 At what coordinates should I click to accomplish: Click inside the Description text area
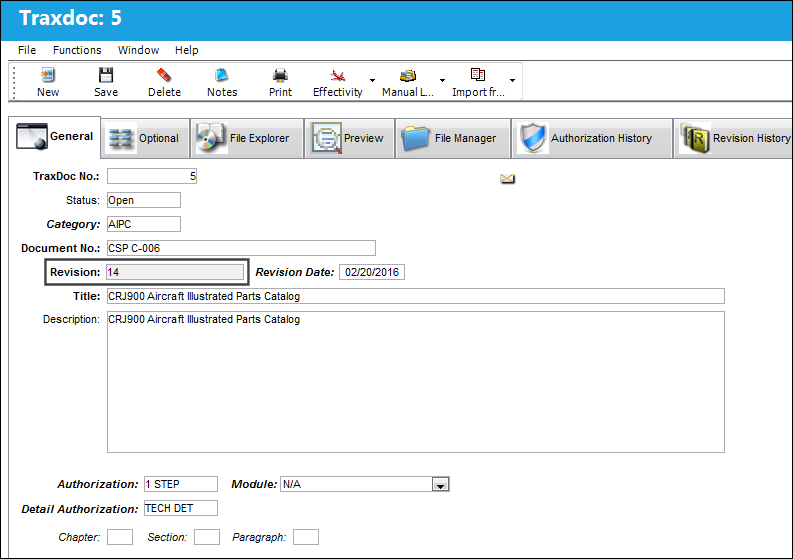coord(416,382)
